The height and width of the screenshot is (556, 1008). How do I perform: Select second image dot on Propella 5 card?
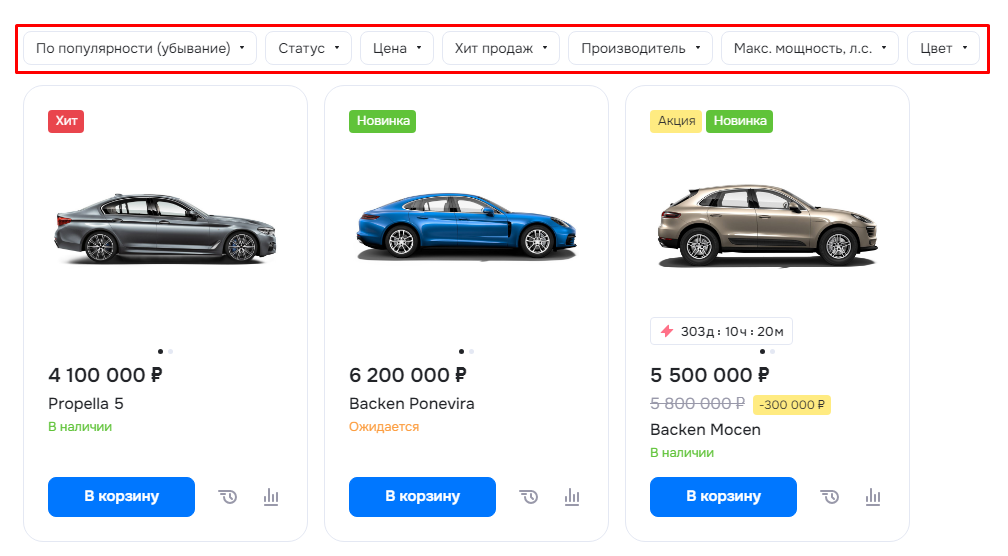170,352
